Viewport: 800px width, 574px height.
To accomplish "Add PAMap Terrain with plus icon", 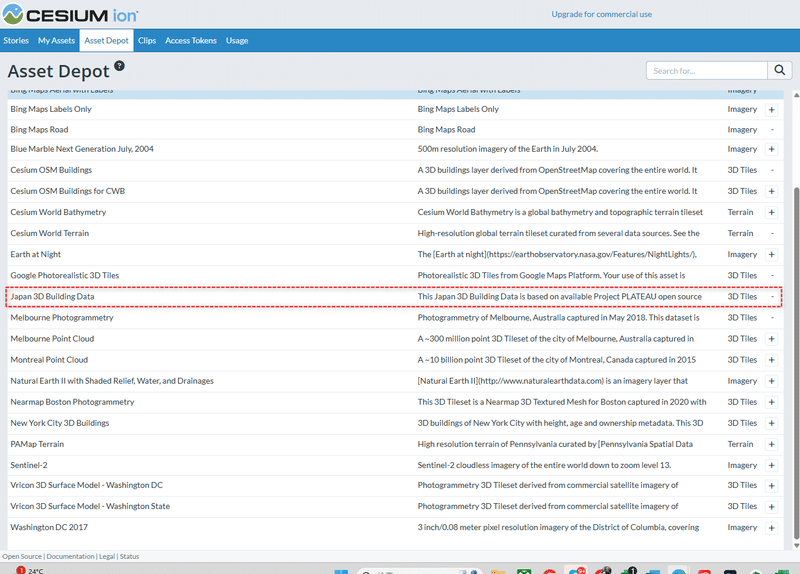I will (x=771, y=444).
